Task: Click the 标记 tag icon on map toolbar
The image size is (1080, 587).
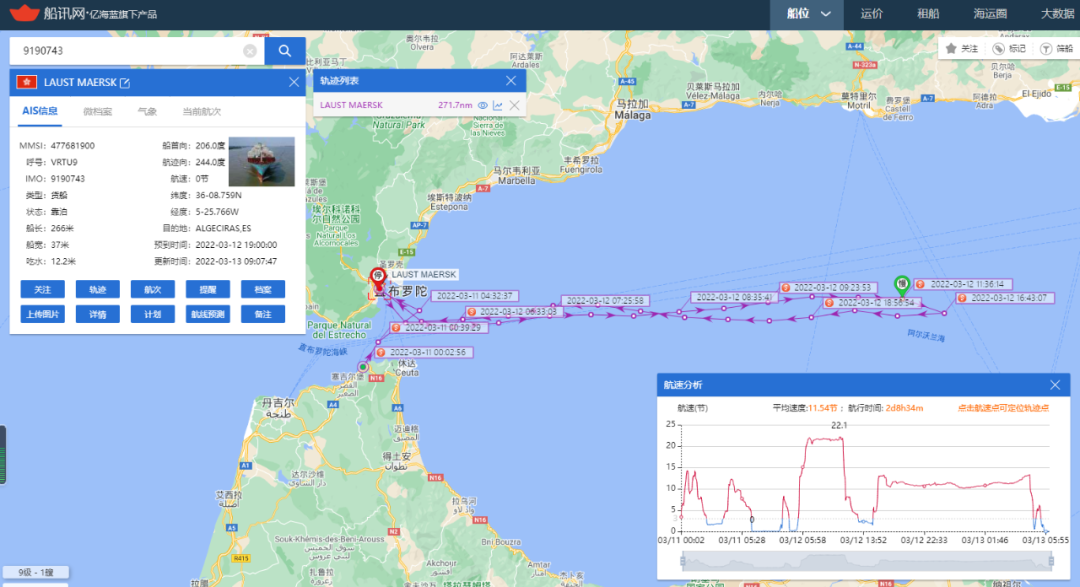Action: click(998, 48)
